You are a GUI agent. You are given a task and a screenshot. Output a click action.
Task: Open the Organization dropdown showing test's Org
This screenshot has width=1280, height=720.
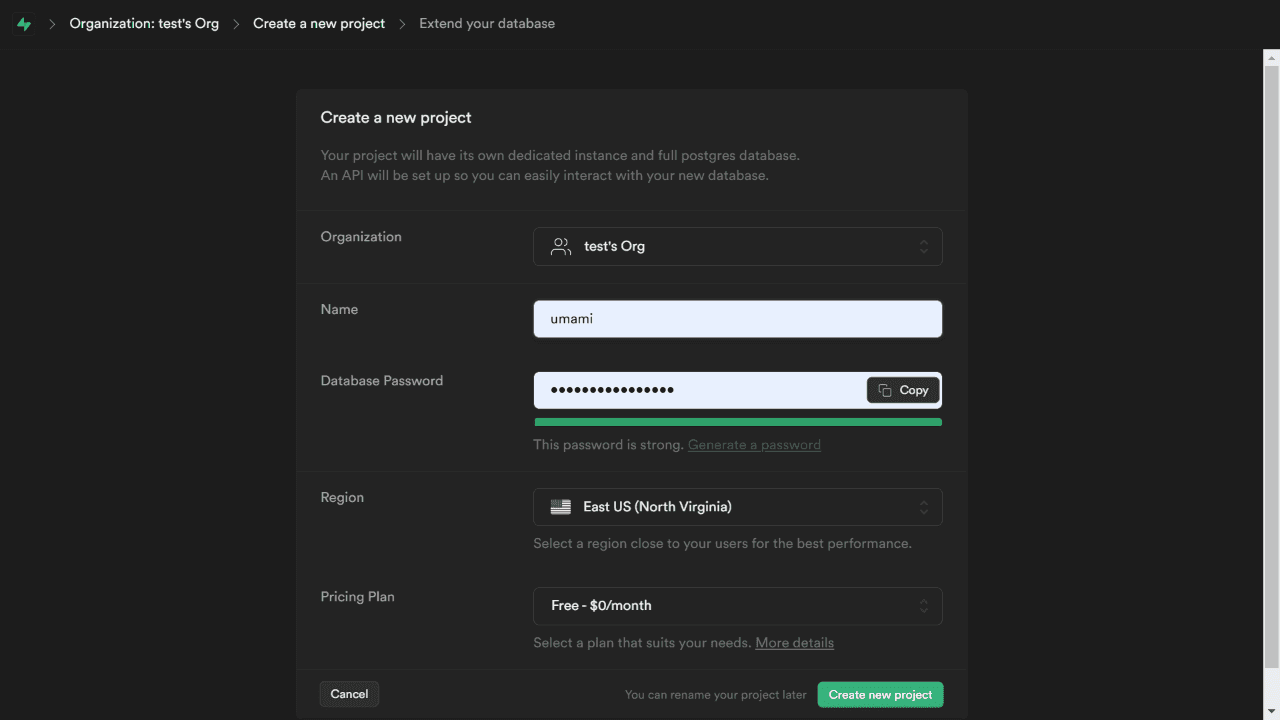[737, 246]
